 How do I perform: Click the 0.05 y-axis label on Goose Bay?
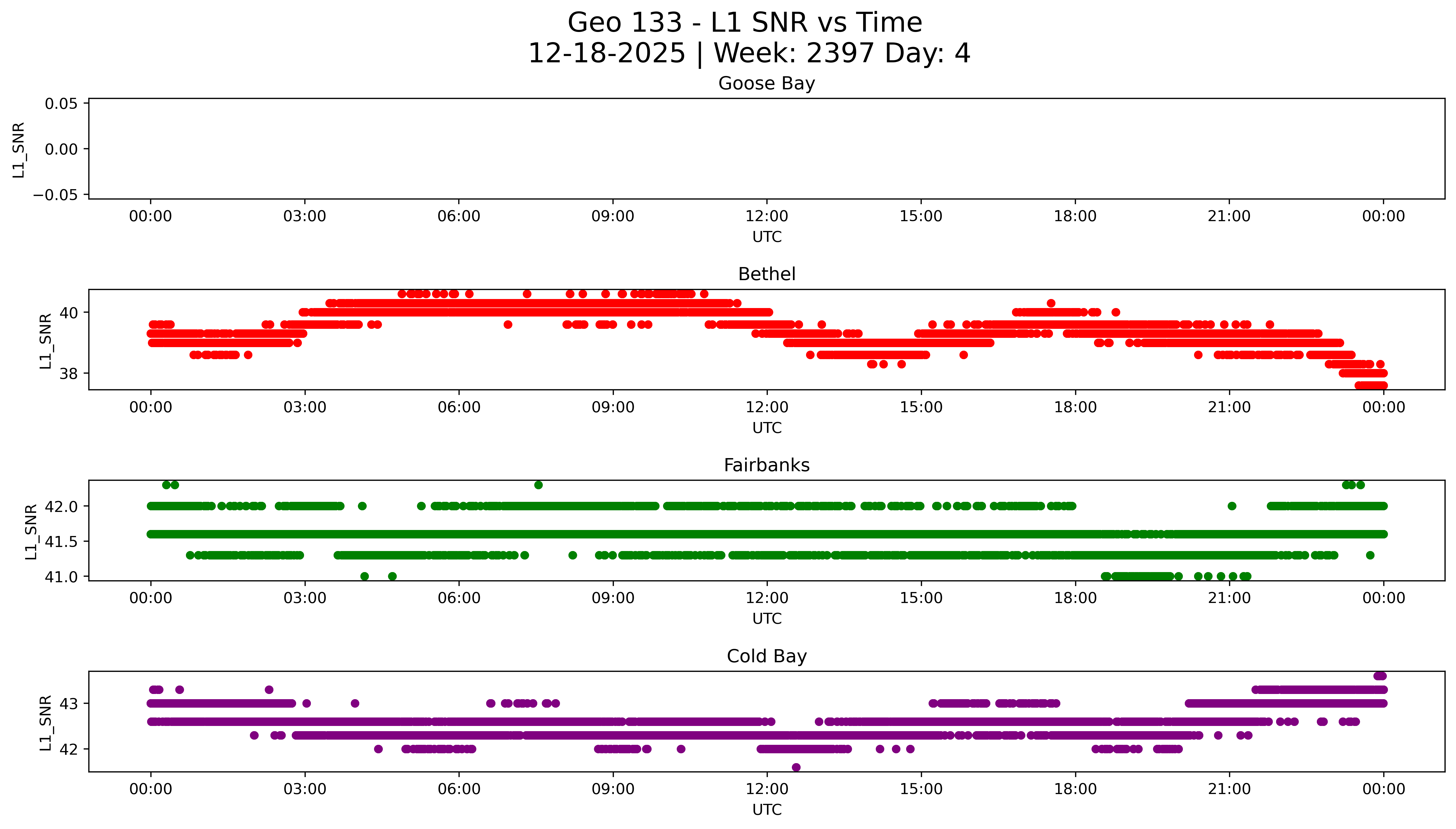click(61, 104)
